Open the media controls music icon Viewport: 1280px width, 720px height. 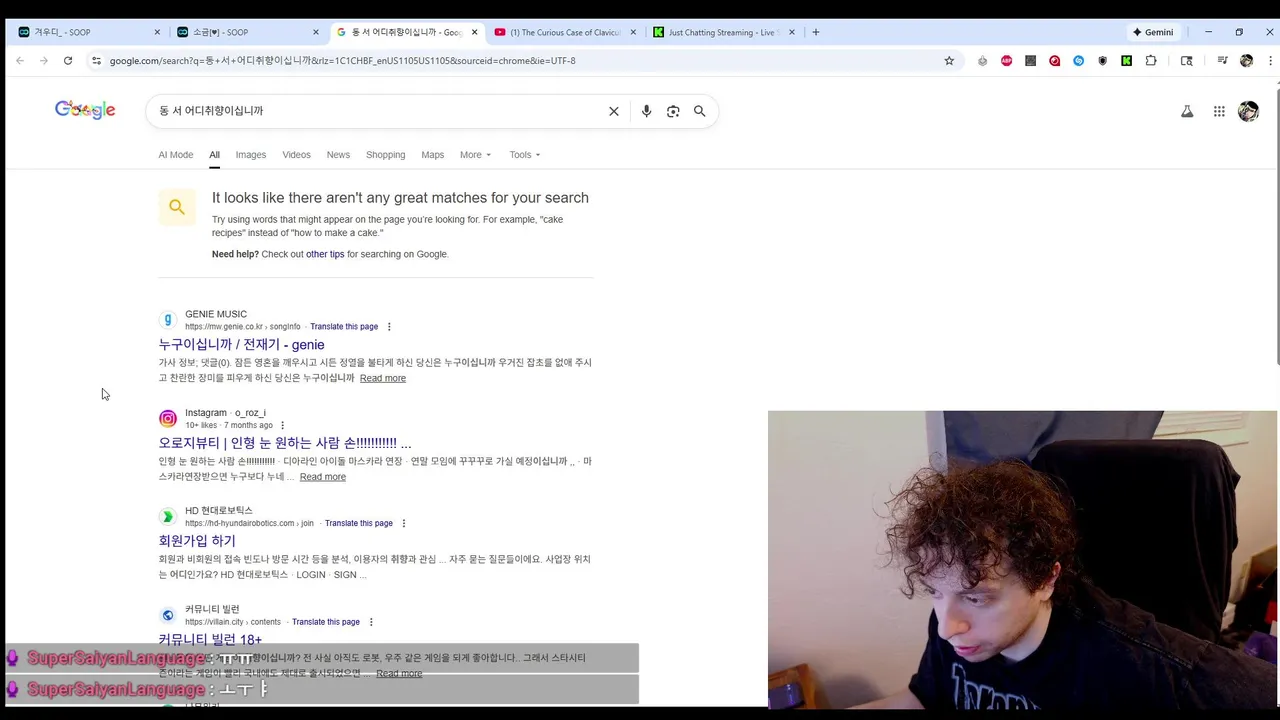tap(1222, 60)
